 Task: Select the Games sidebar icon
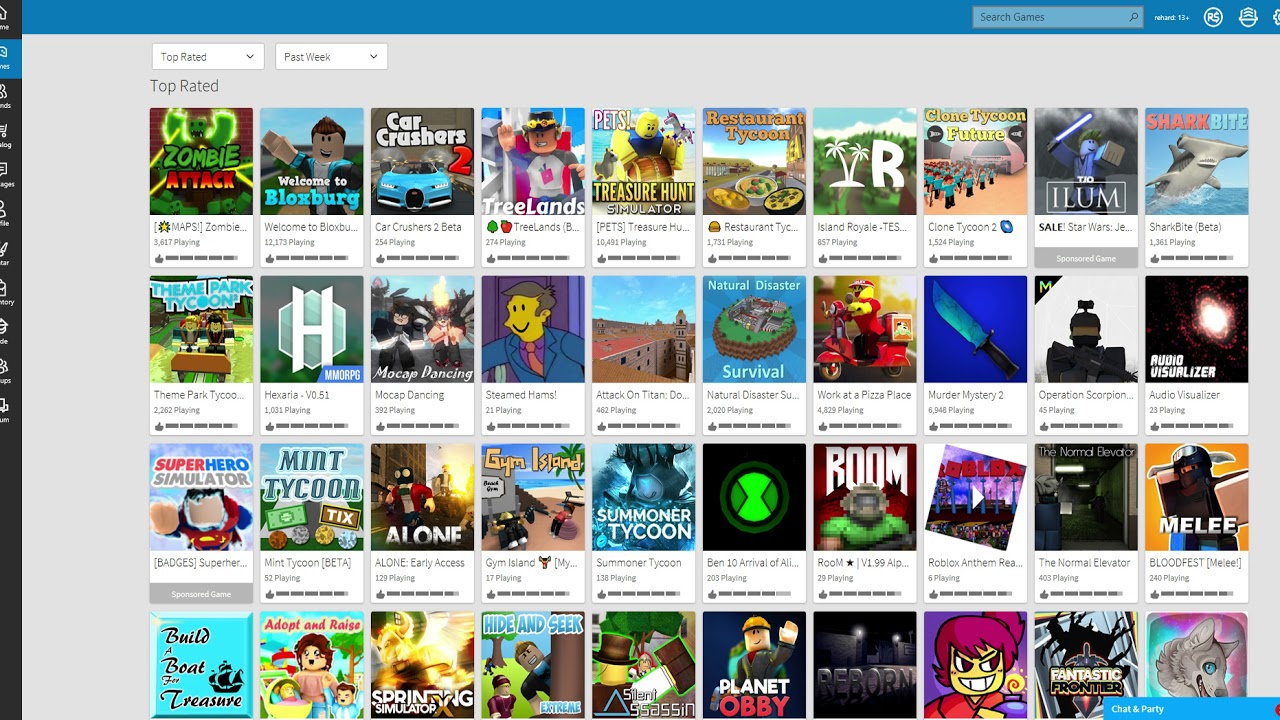coord(4,56)
